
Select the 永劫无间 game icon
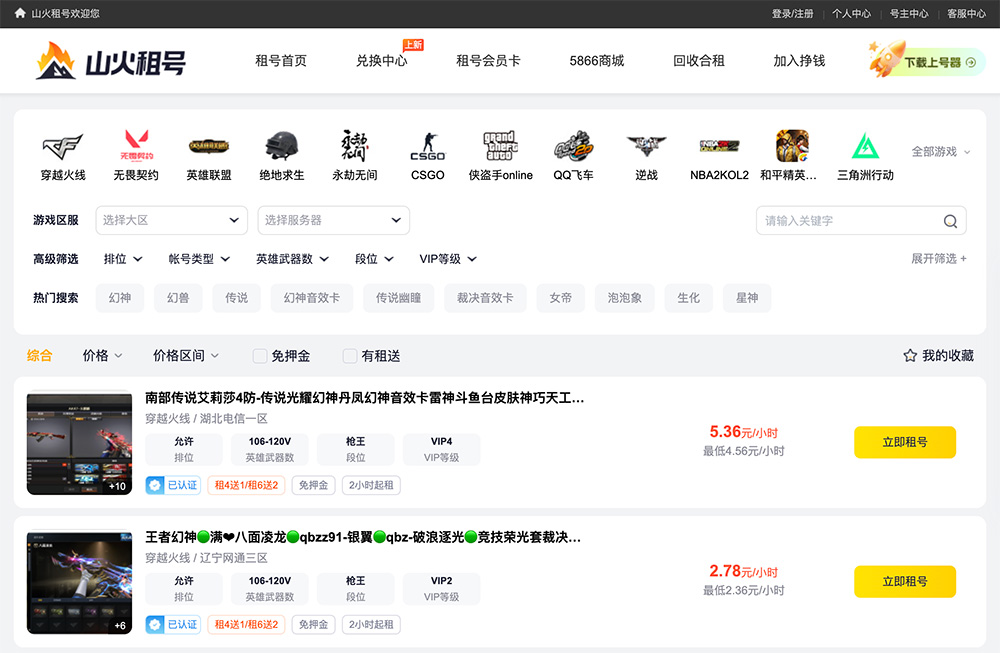[x=355, y=145]
